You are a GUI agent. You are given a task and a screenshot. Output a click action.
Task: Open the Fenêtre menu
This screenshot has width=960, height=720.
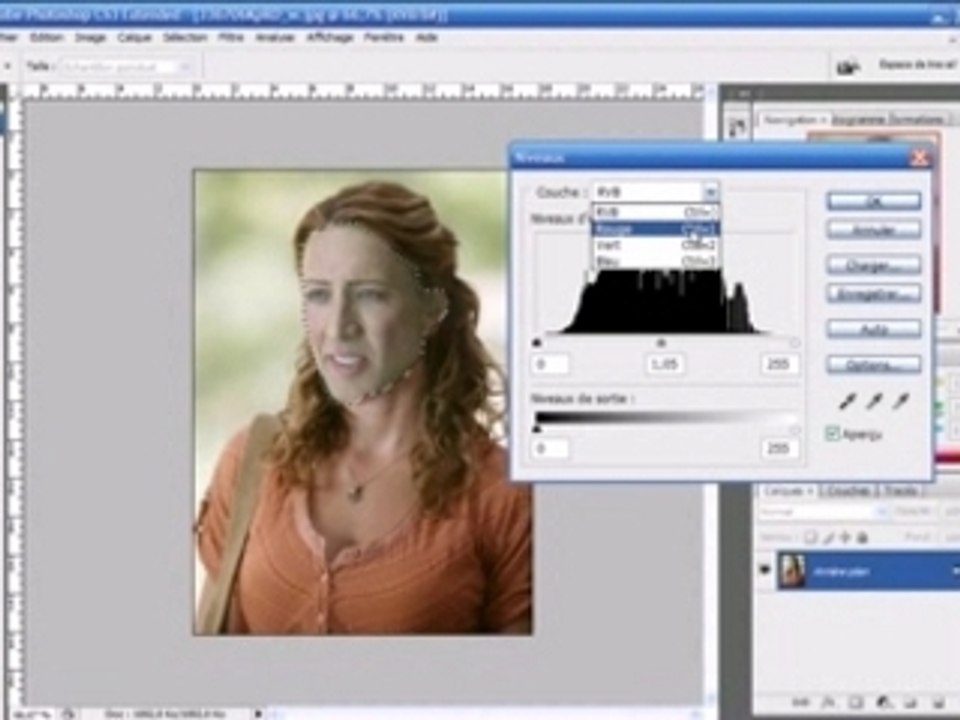tap(383, 37)
